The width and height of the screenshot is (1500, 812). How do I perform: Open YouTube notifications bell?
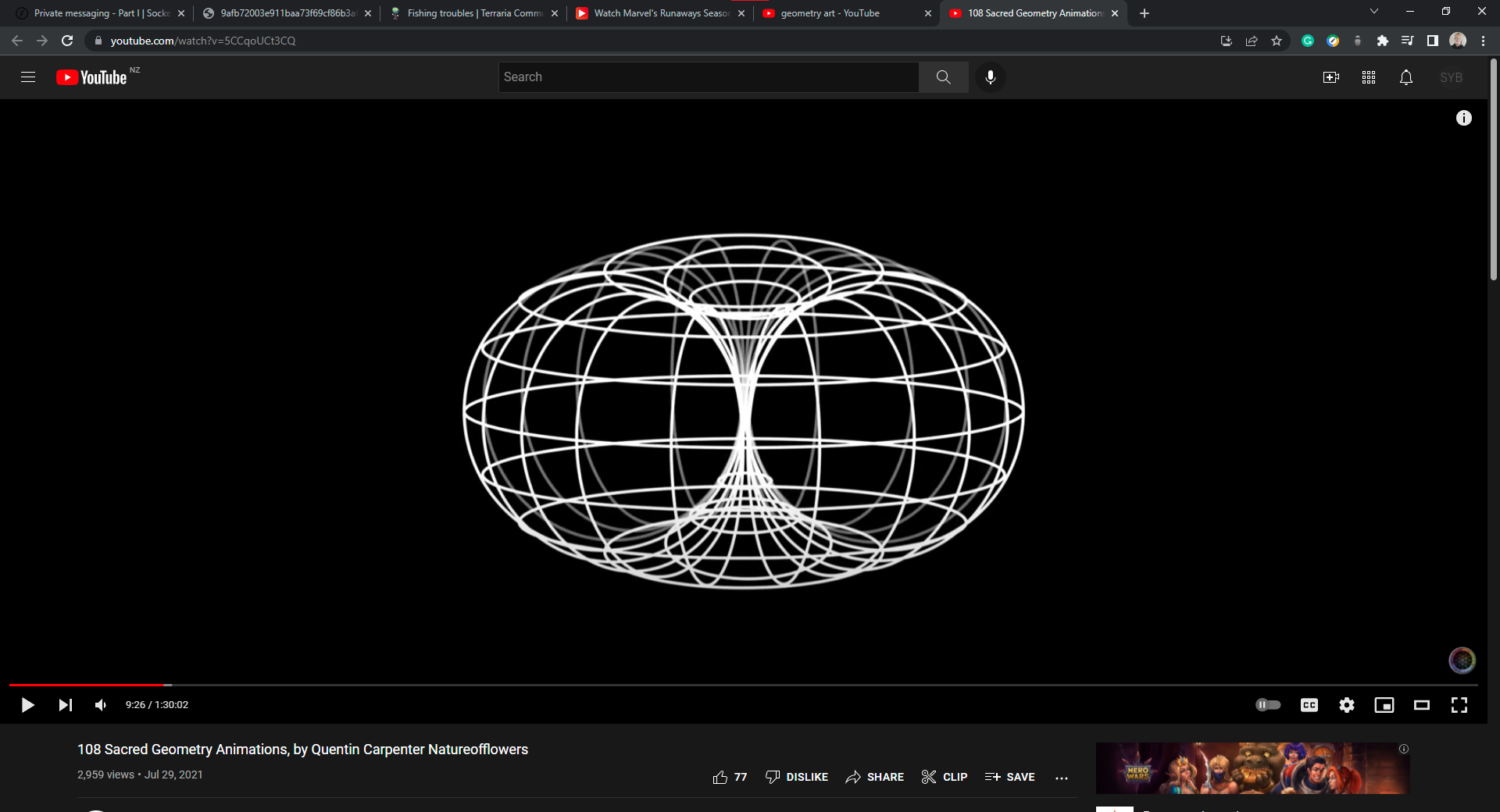(x=1405, y=77)
